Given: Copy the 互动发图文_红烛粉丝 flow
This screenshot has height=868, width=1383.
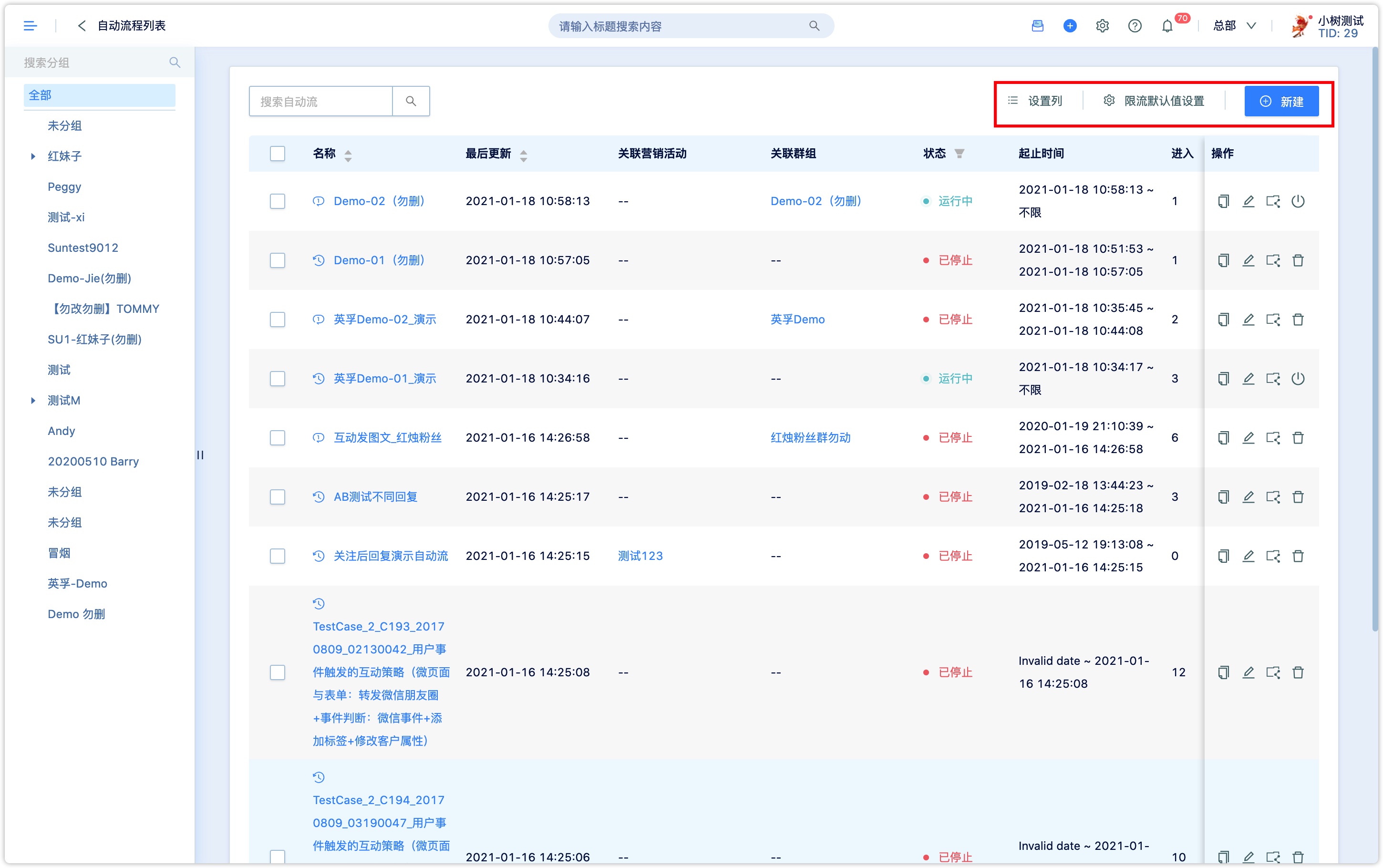Looking at the screenshot, I should pyautogui.click(x=1223, y=438).
